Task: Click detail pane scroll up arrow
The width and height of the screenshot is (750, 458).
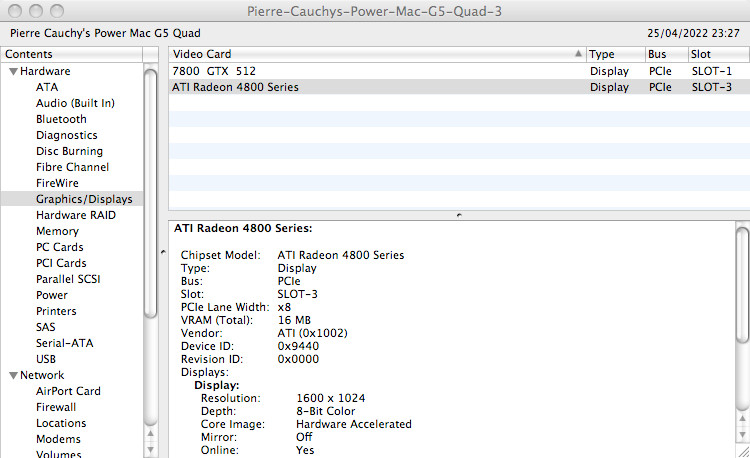Action: 742,419
